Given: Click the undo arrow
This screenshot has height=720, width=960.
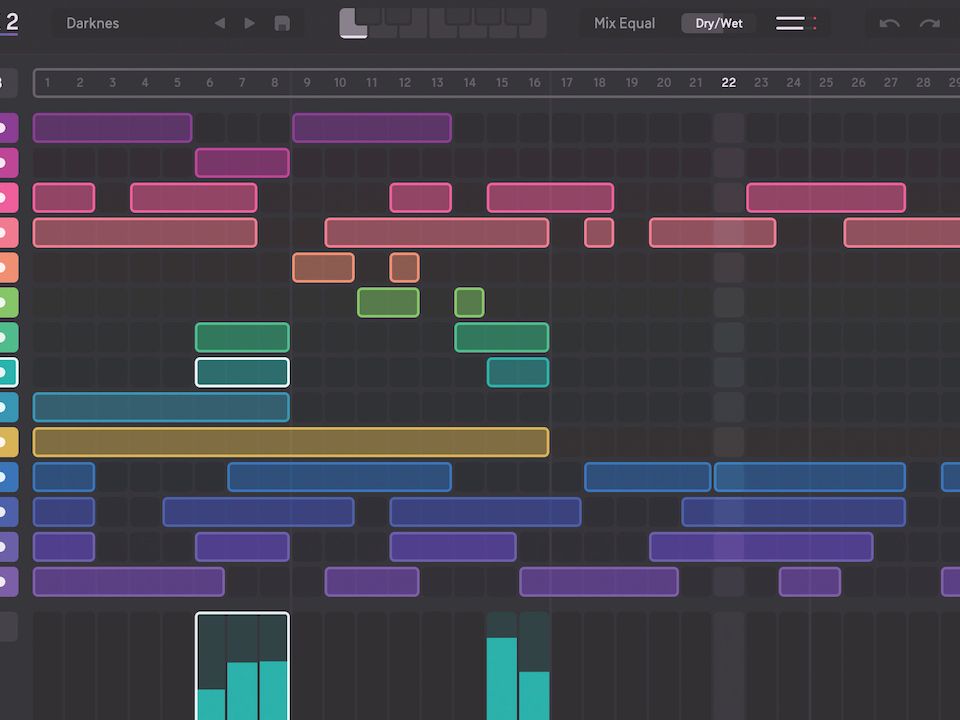Looking at the screenshot, I should coord(889,23).
